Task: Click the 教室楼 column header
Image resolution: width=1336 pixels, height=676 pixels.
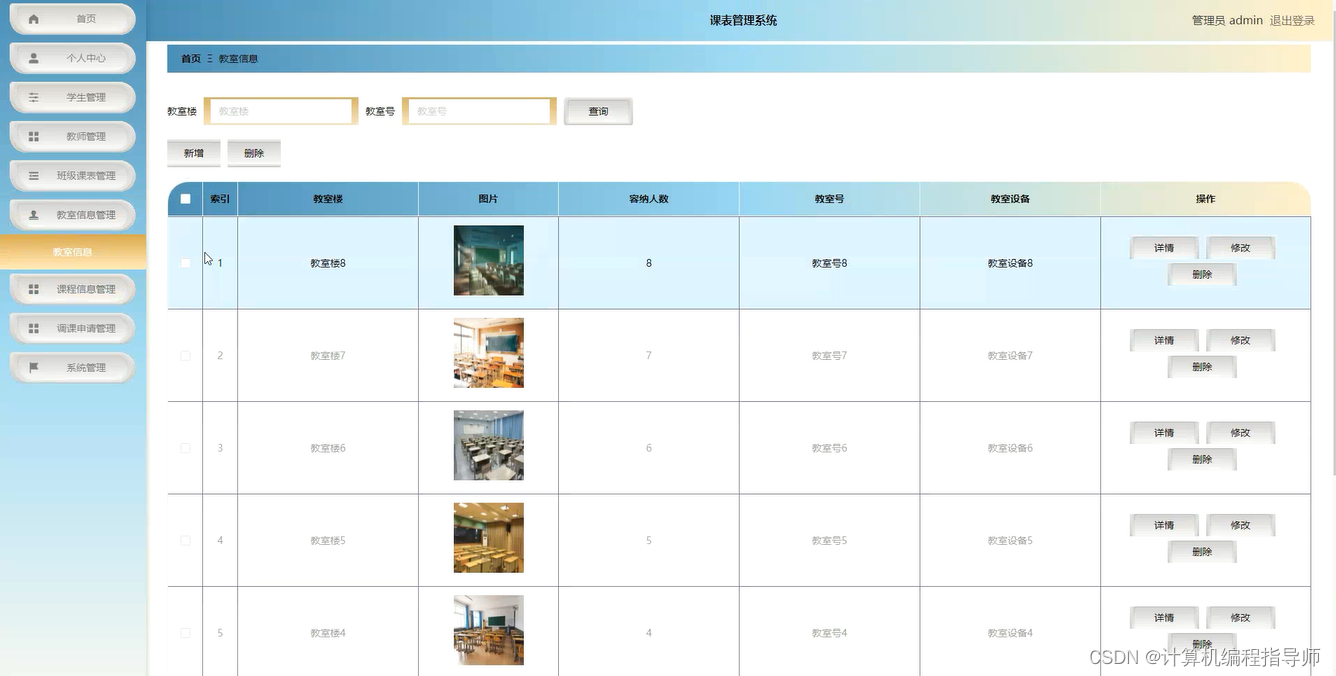Action: pos(328,199)
